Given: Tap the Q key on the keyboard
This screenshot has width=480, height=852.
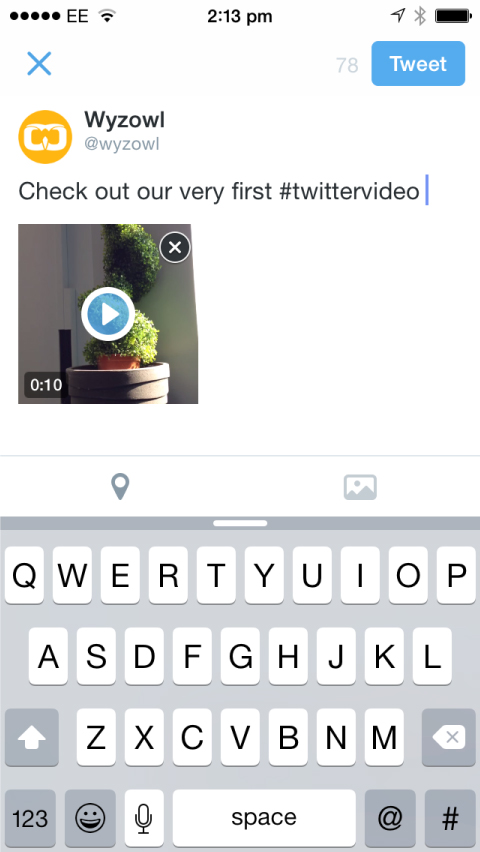Looking at the screenshot, I should tap(24, 575).
